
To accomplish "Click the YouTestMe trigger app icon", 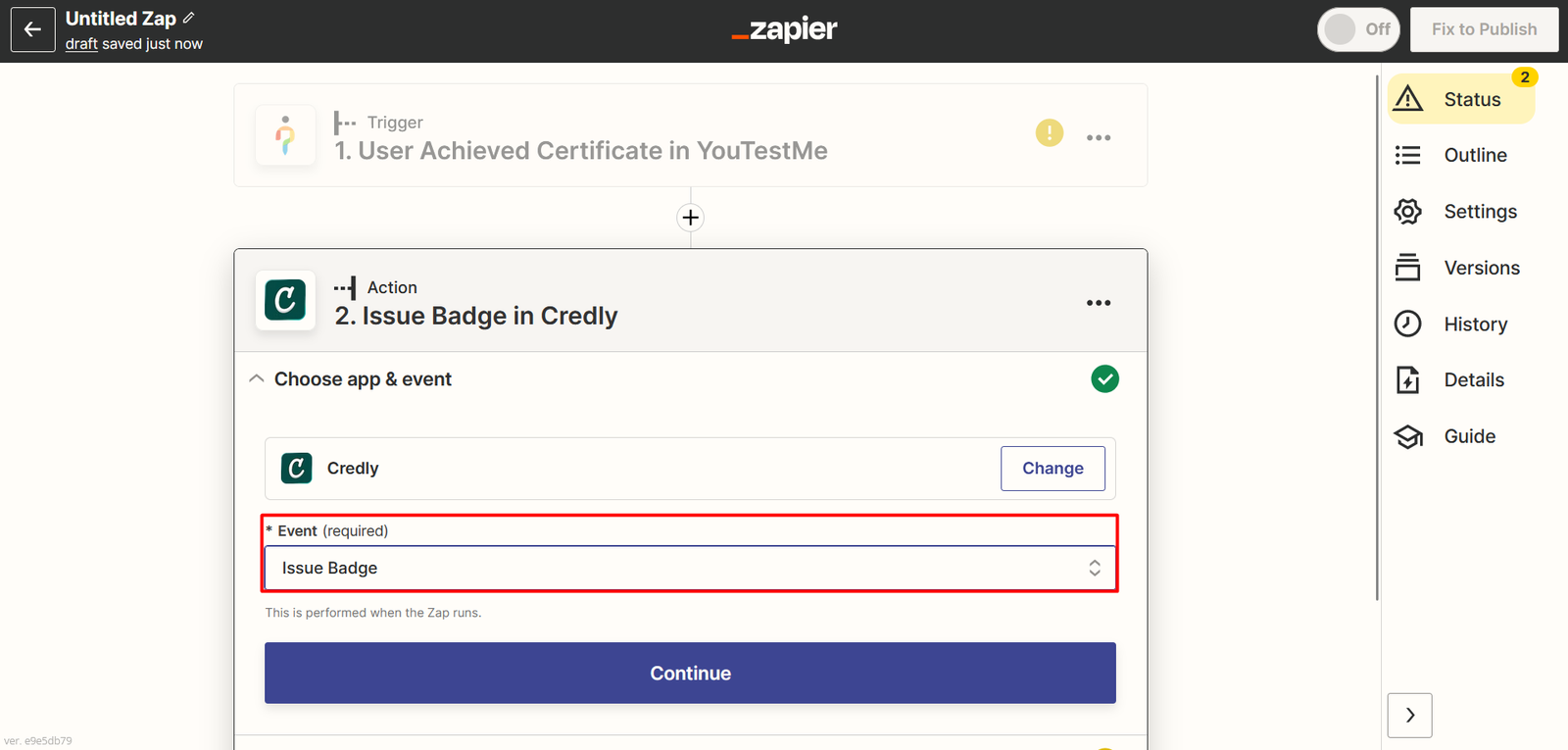I will click(x=285, y=135).
